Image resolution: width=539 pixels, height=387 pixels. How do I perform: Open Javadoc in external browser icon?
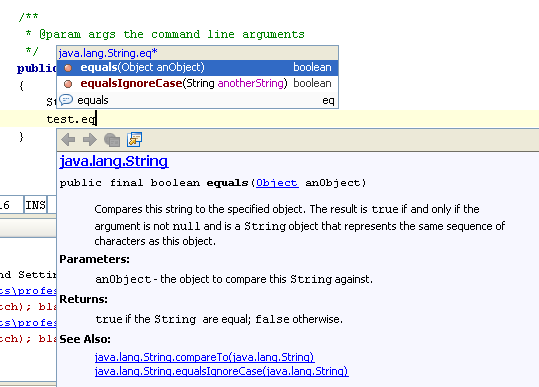pyautogui.click(x=112, y=140)
